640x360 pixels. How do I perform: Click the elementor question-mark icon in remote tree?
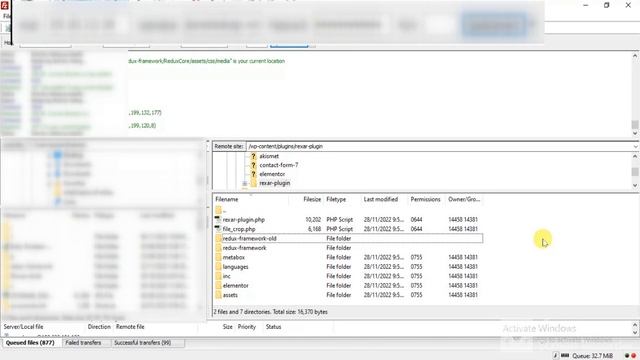point(253,174)
